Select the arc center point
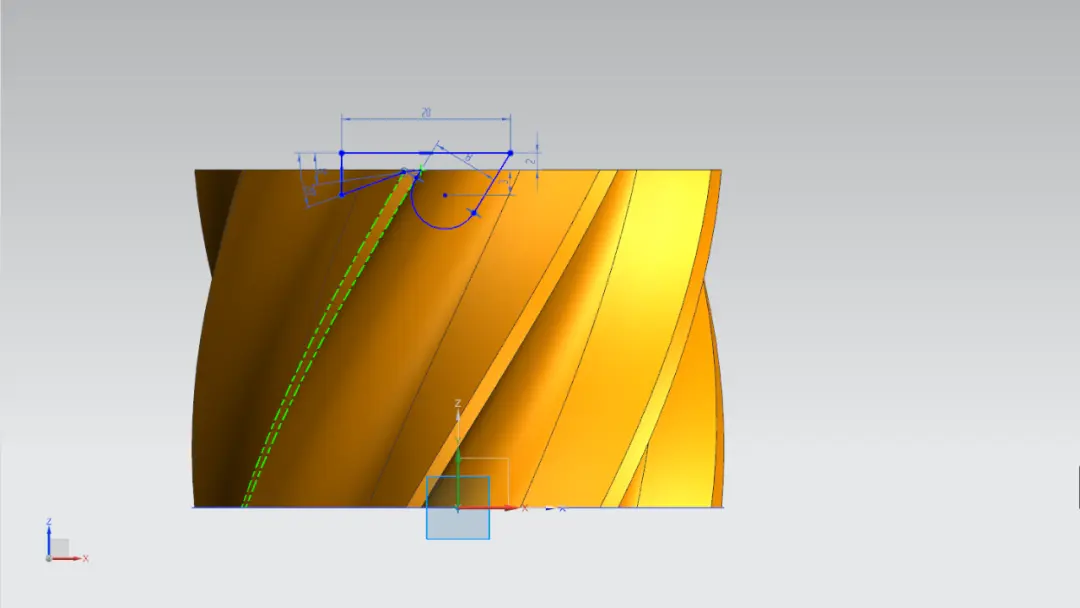The height and width of the screenshot is (608, 1080). tap(445, 196)
